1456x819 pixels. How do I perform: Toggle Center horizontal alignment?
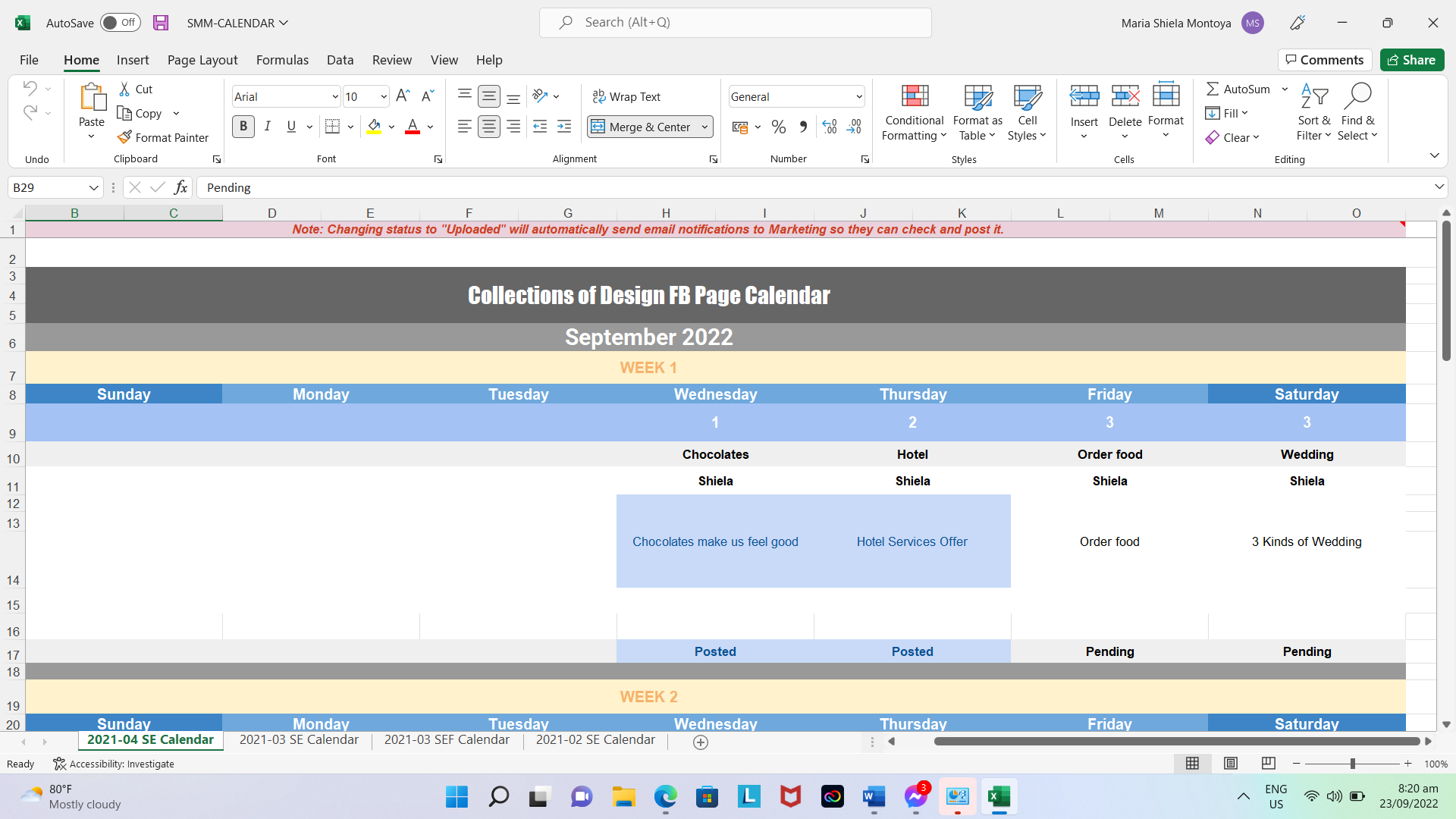(x=489, y=127)
